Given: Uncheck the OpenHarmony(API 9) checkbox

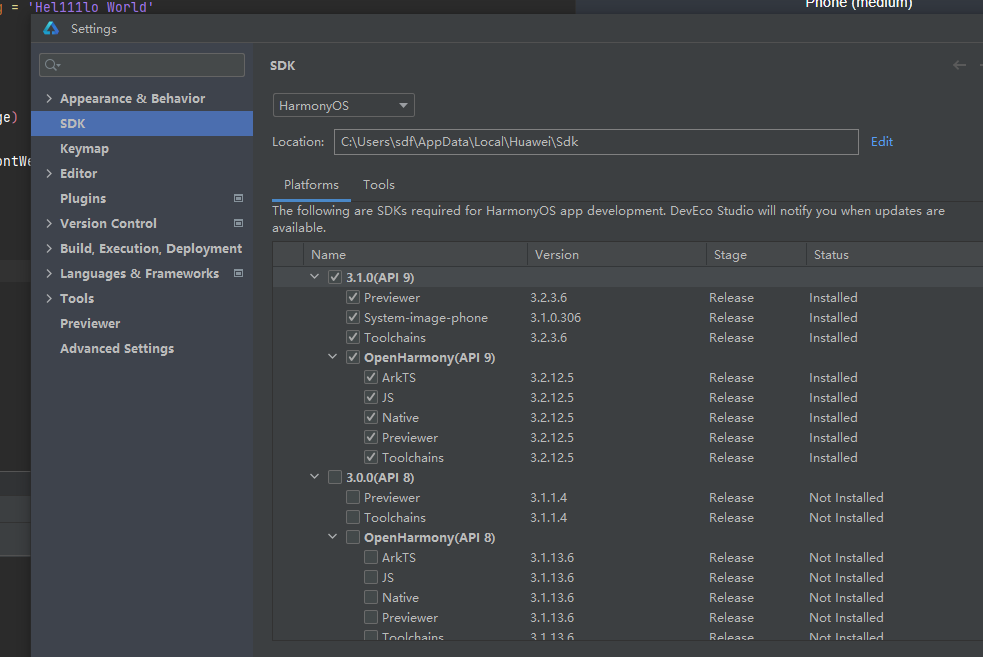Looking at the screenshot, I should pos(353,357).
